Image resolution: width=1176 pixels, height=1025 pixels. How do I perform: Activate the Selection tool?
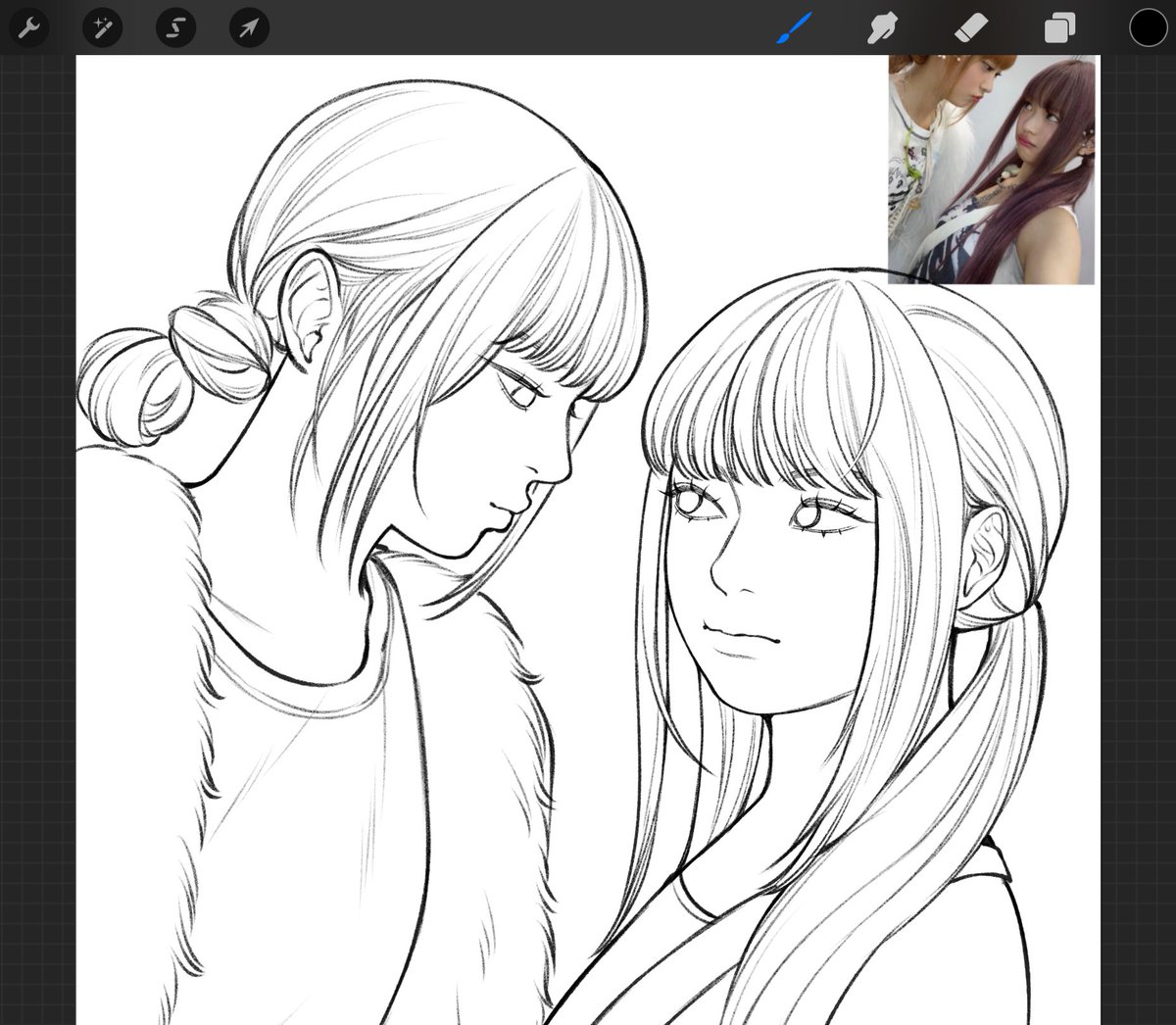click(175, 27)
